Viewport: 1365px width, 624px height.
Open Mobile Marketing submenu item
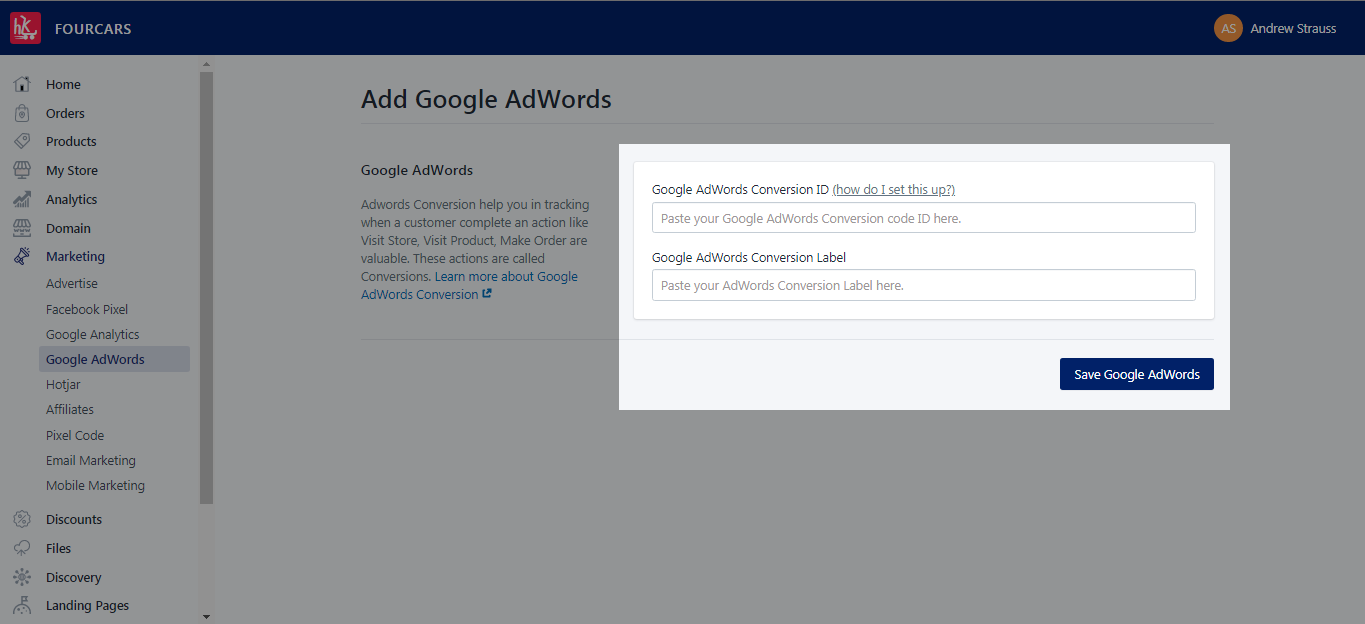pos(95,486)
